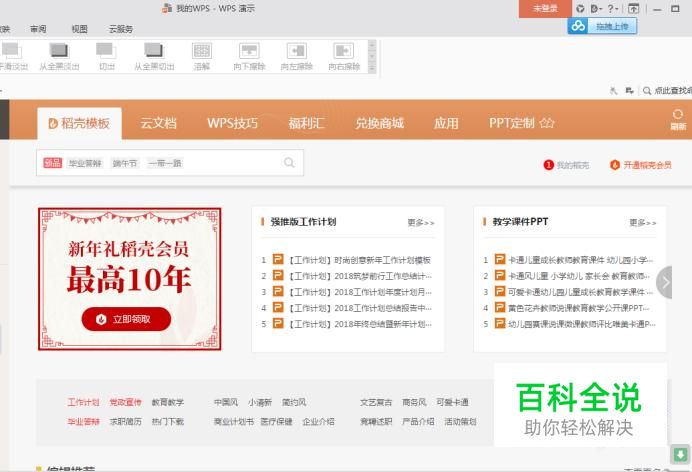
Task: Click 开通稻壳会员 membership link
Action: point(641,165)
